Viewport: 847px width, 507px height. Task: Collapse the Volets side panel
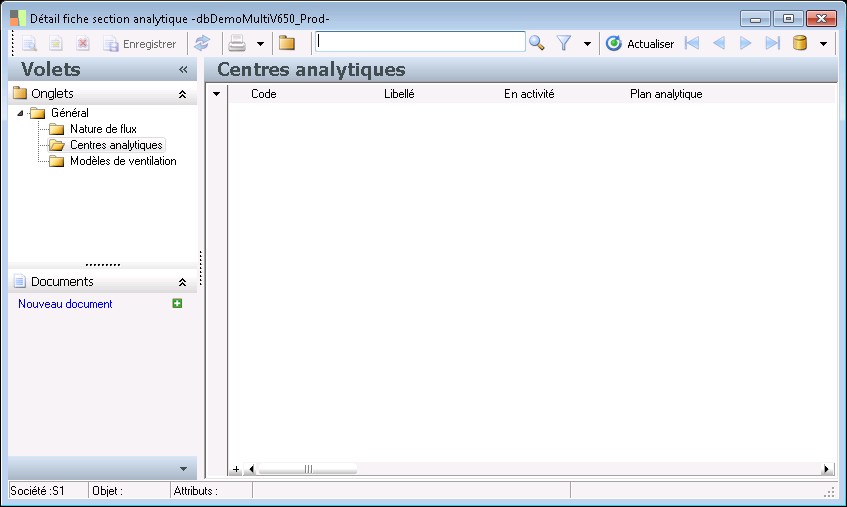pyautogui.click(x=183, y=69)
